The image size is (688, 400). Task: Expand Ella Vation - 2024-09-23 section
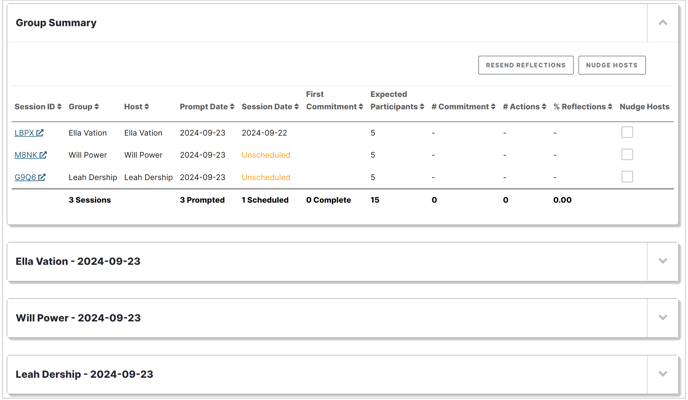coord(663,261)
